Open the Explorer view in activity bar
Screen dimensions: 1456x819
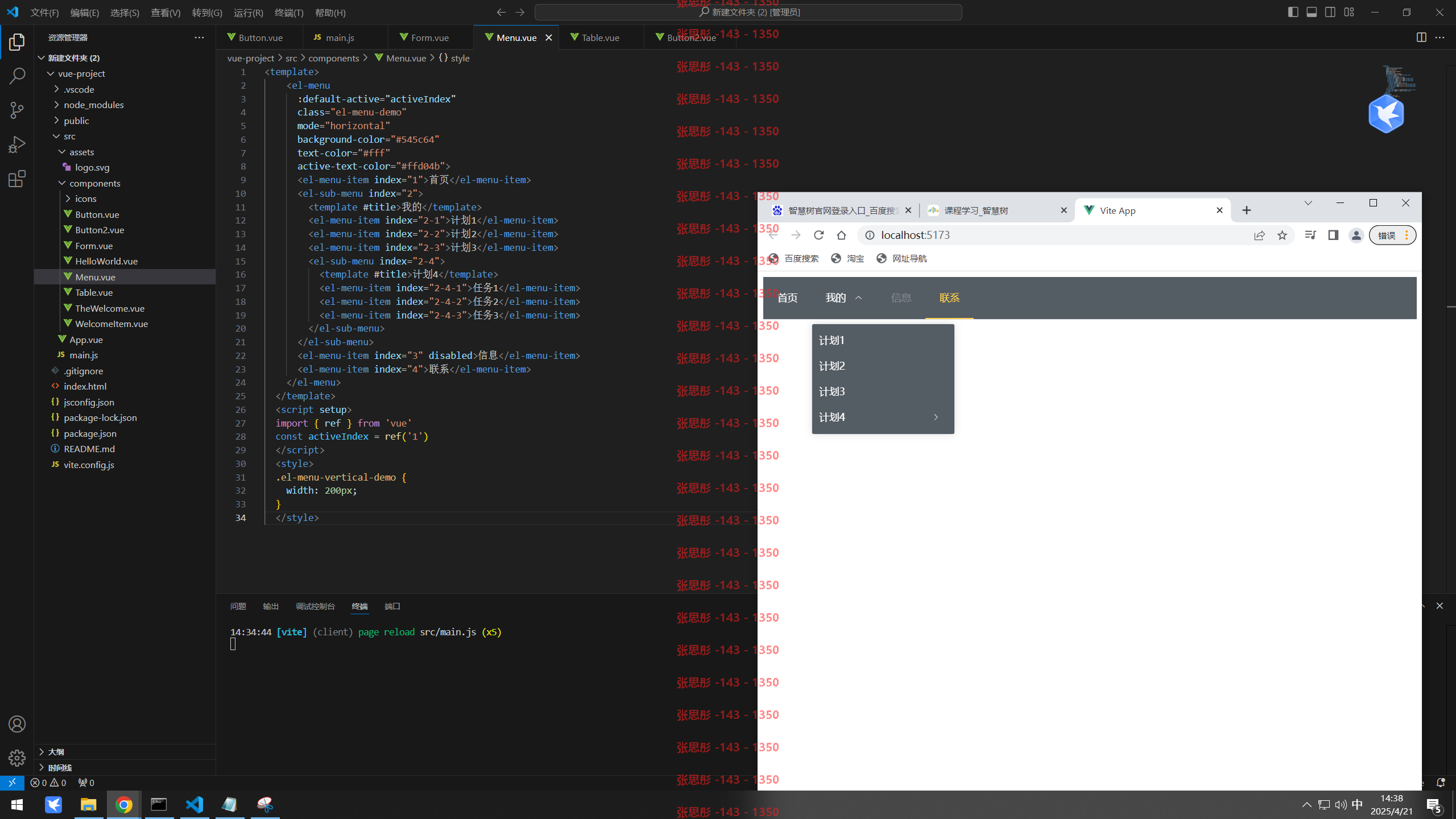(x=17, y=42)
